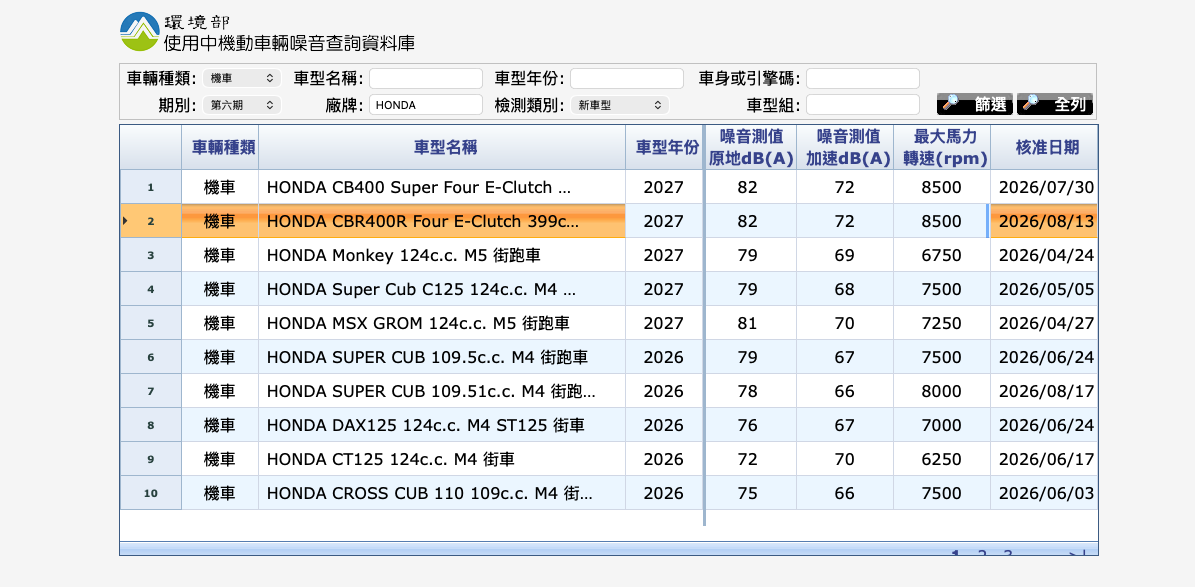
Task: Select row number 7 indicator cell
Action: pyautogui.click(x=151, y=391)
